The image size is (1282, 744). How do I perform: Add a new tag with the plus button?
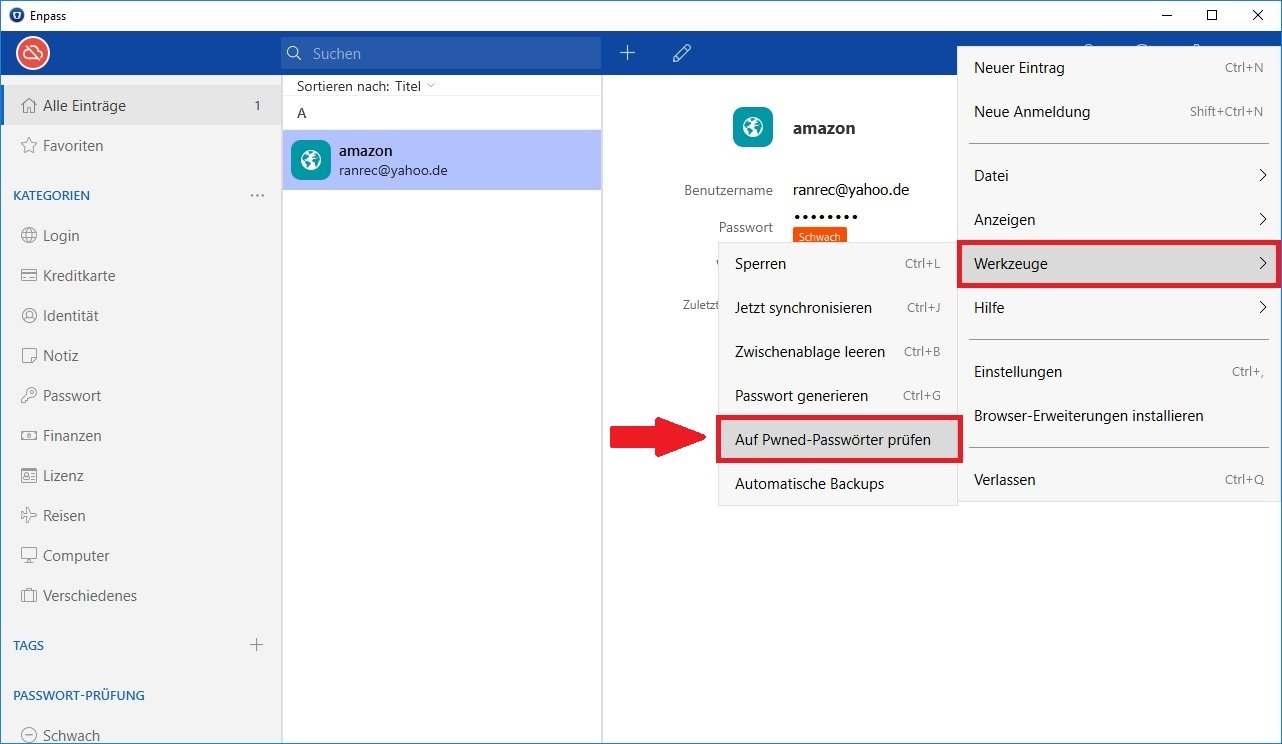click(256, 645)
